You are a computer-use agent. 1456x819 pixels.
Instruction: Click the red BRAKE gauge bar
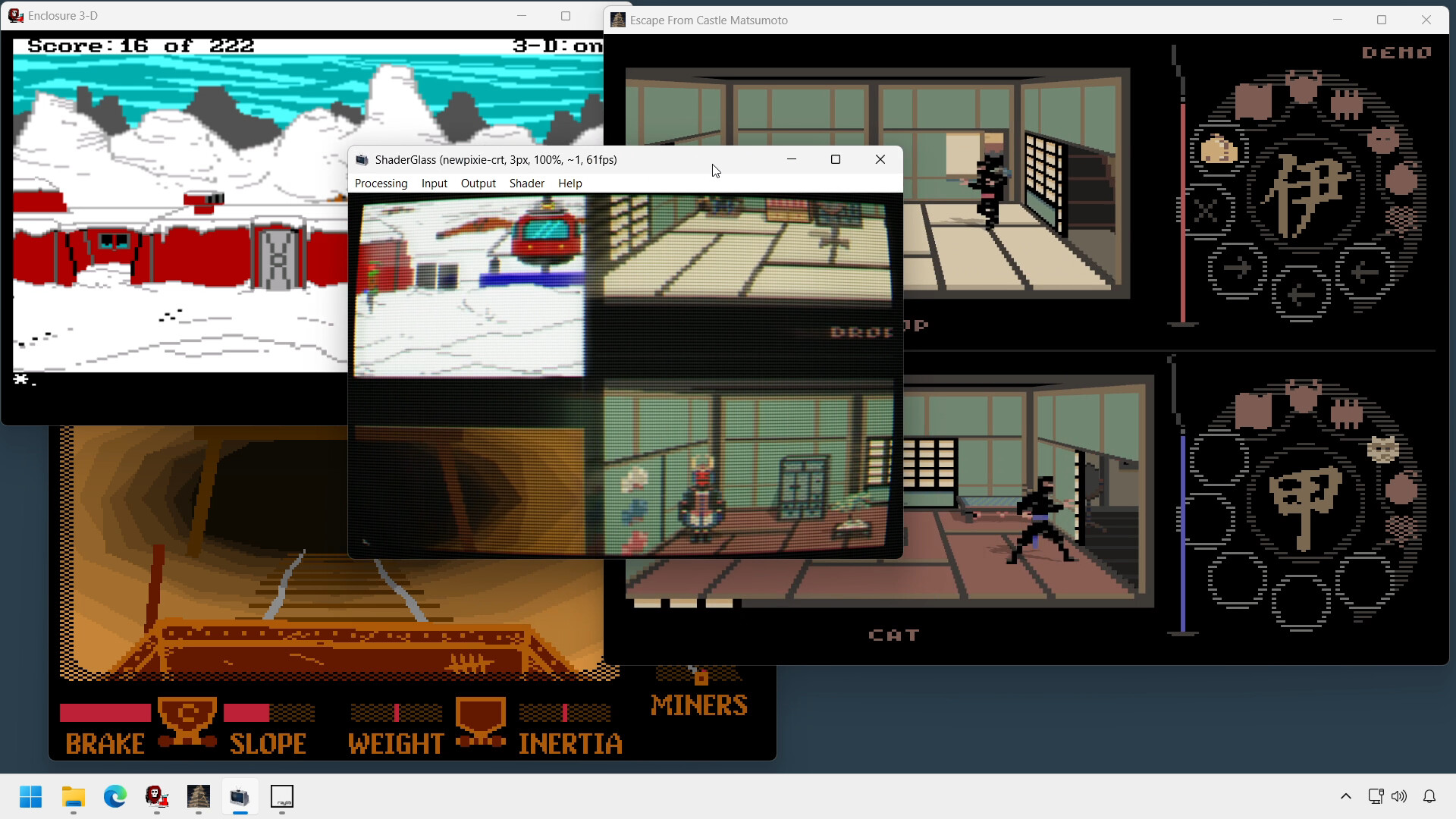(105, 713)
